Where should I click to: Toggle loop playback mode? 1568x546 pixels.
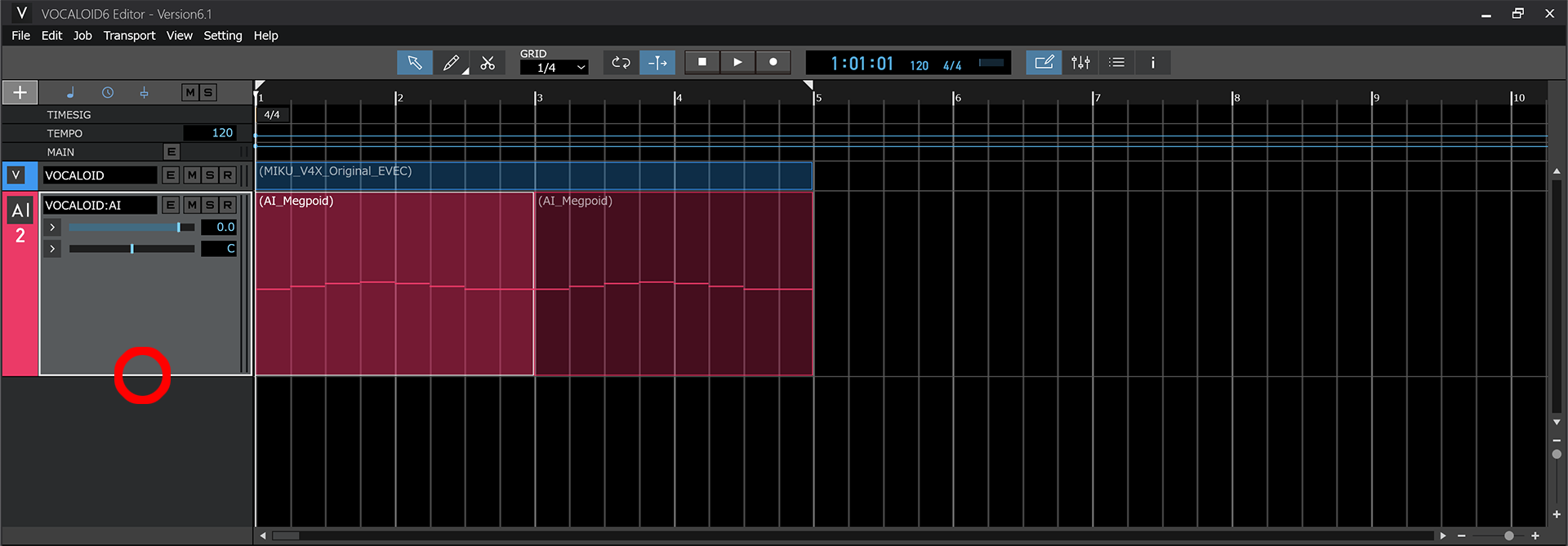[x=621, y=63]
